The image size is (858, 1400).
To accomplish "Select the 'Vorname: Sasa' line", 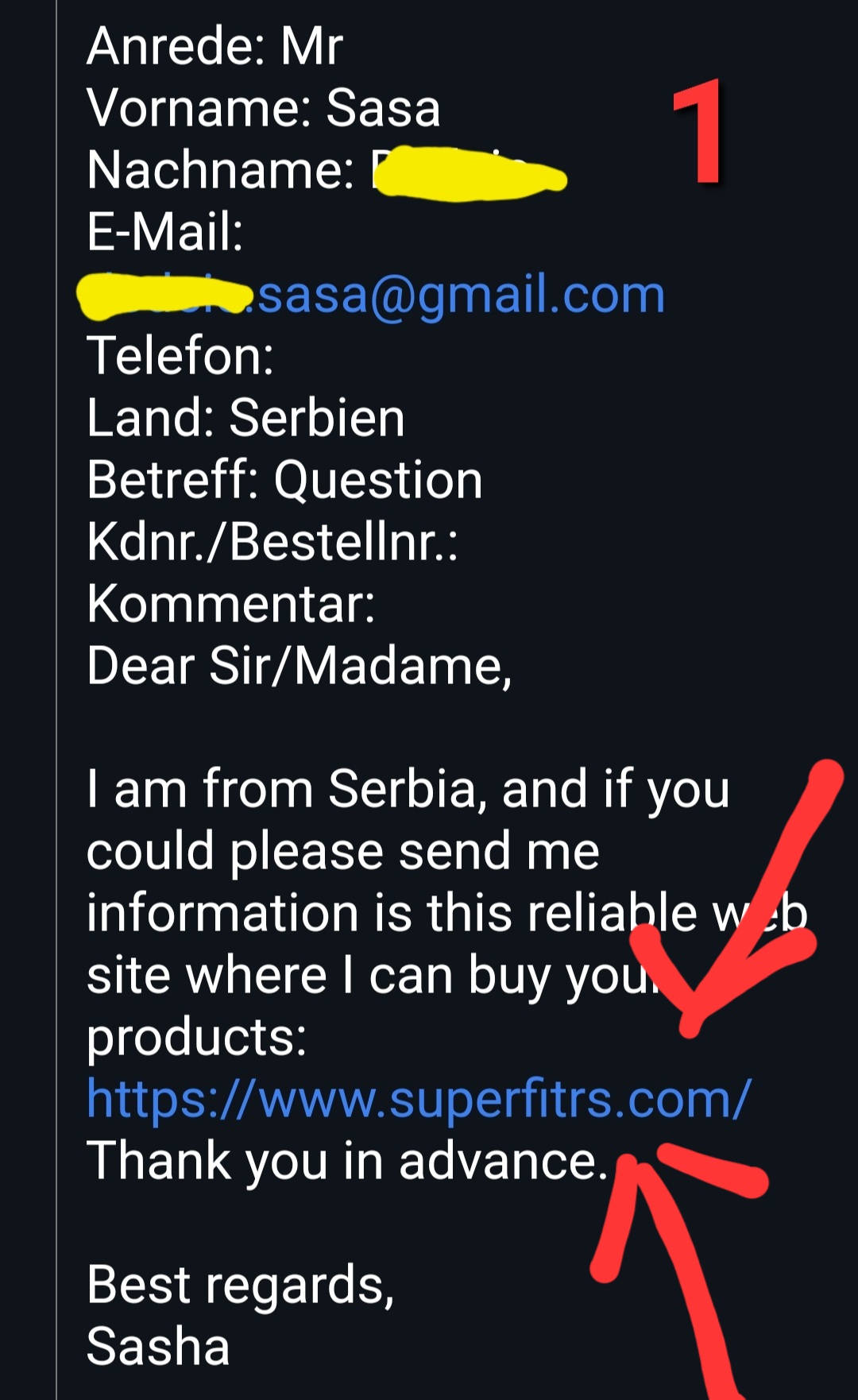I will tap(263, 108).
